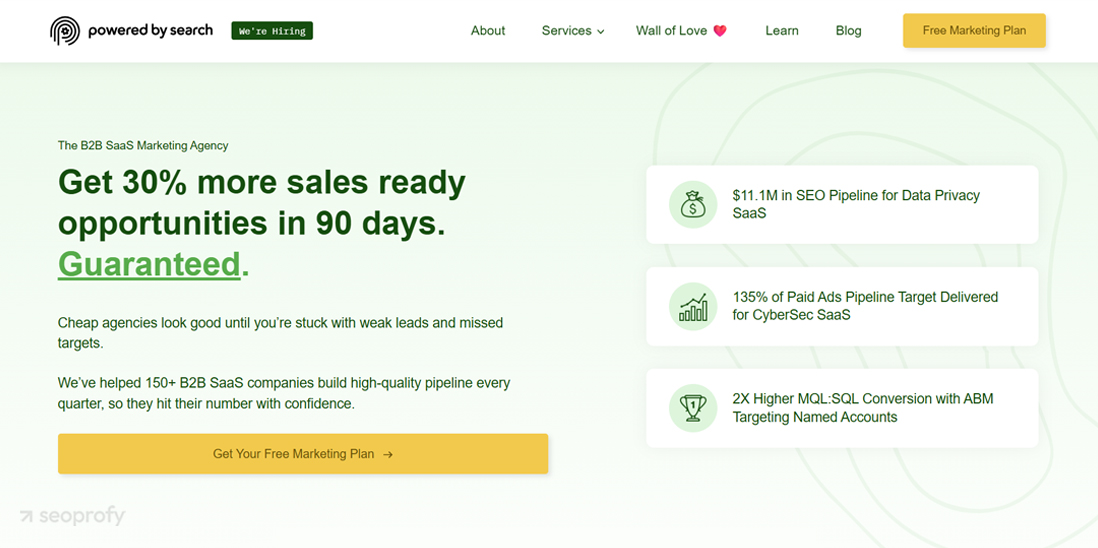1098x548 pixels.
Task: Click the arrow icon in the yellow hero button
Action: 388,455
